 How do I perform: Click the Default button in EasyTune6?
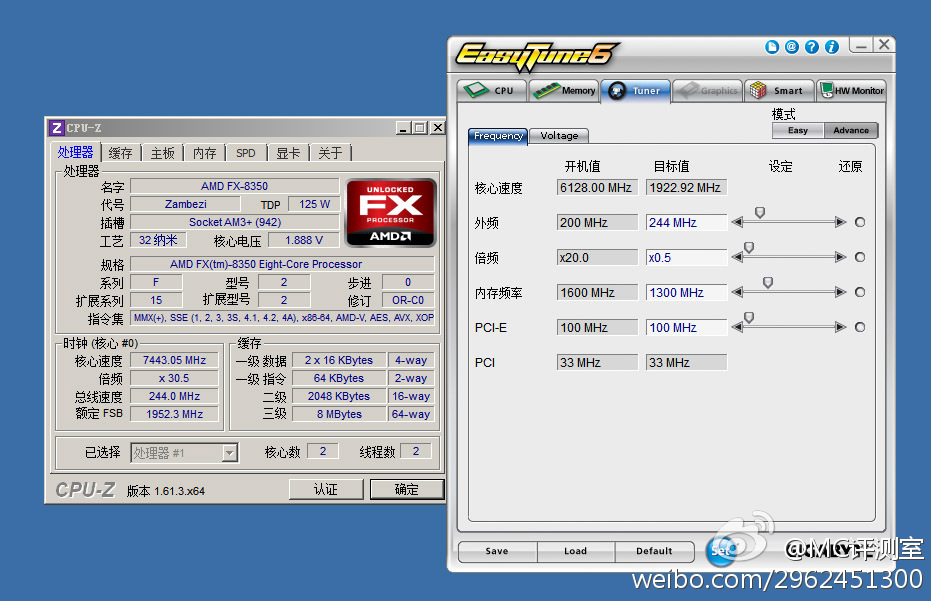tap(654, 551)
